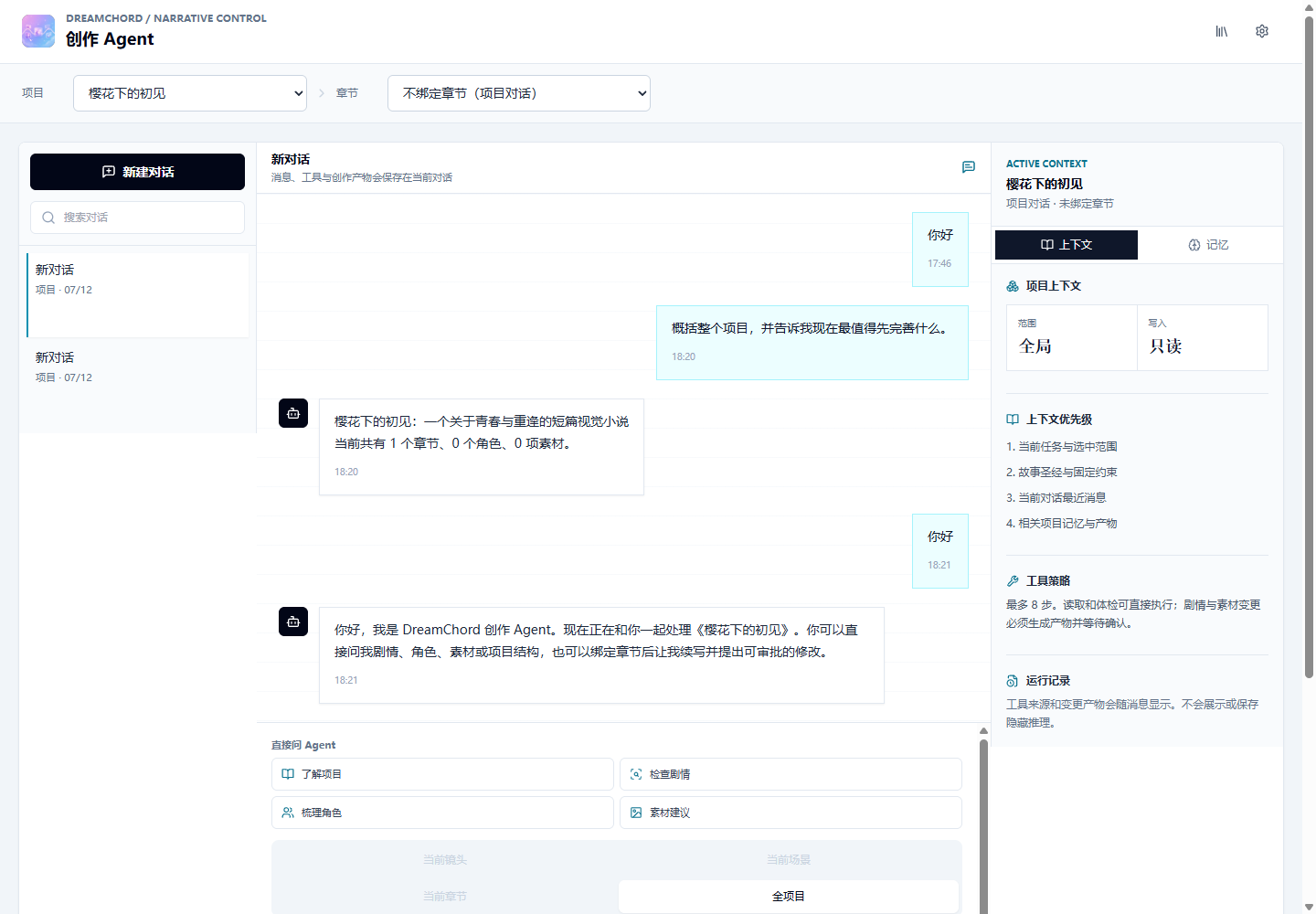Click the icon next to 运行记录
Viewport: 1316px width, 914px height.
1013,681
